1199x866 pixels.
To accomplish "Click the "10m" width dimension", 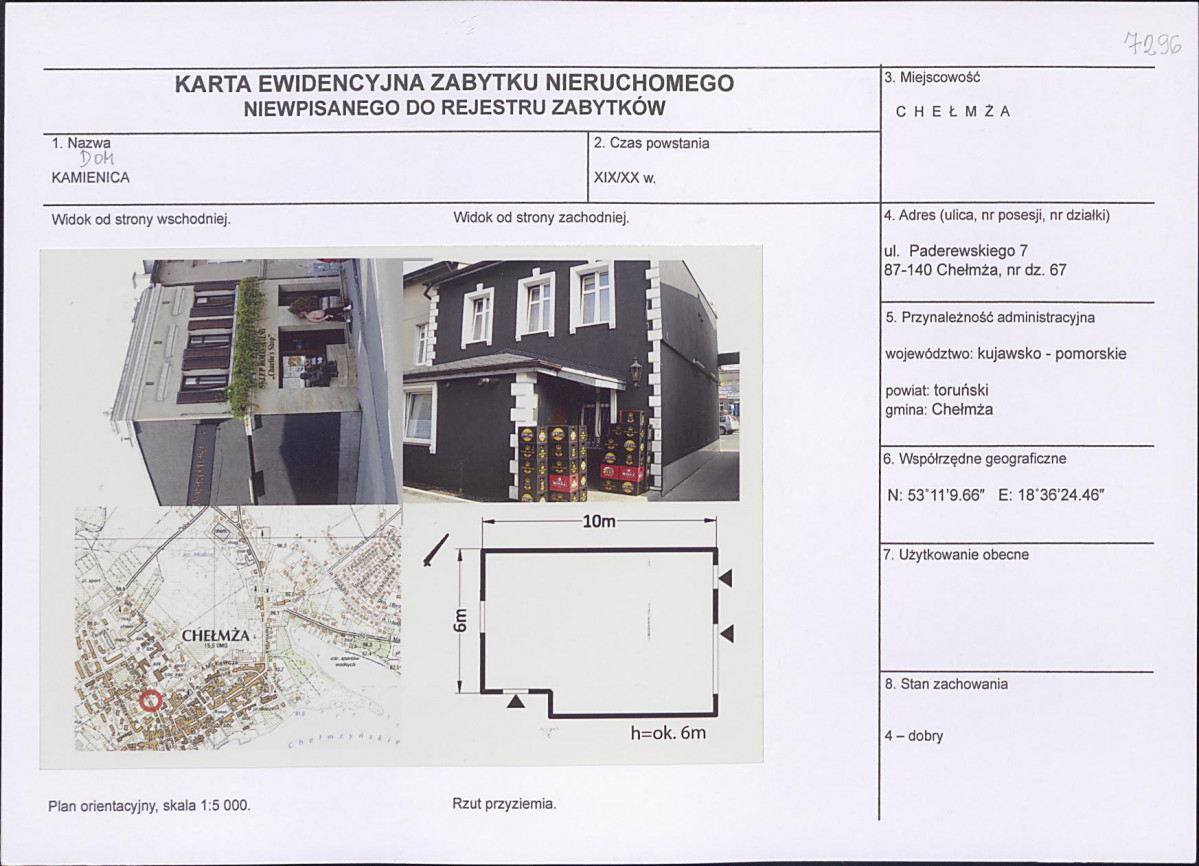I will click(599, 521).
